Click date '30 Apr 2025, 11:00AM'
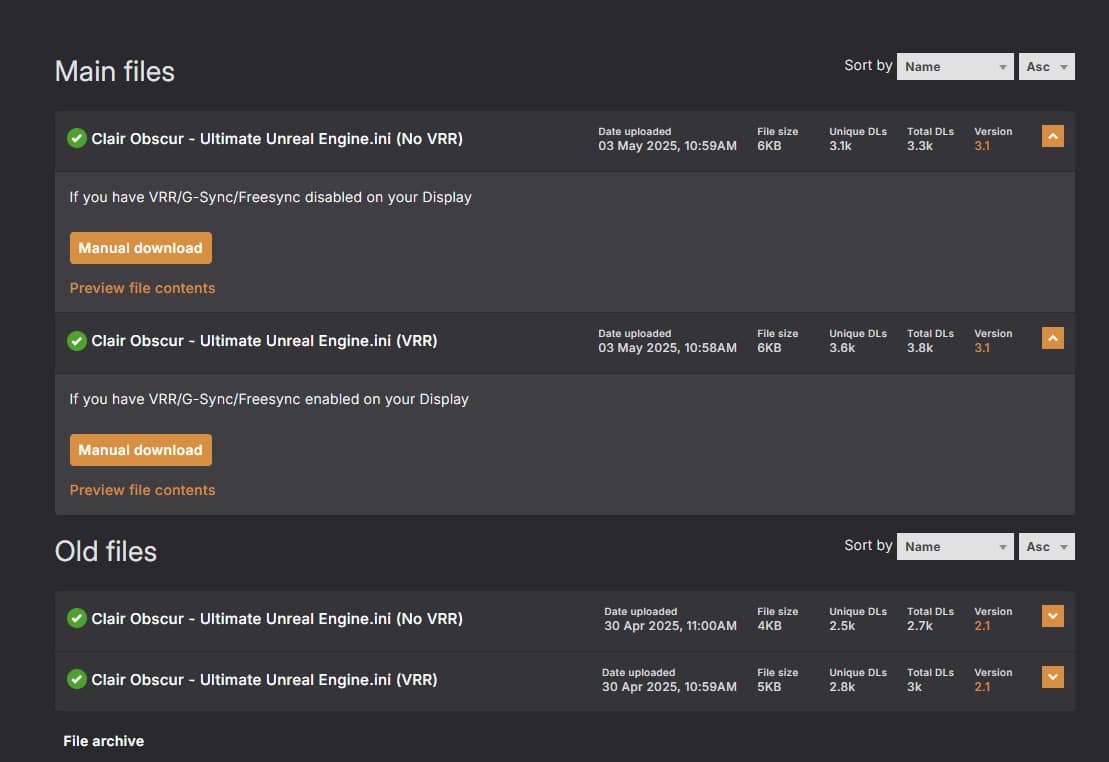The height and width of the screenshot is (762, 1109). [x=670, y=626]
